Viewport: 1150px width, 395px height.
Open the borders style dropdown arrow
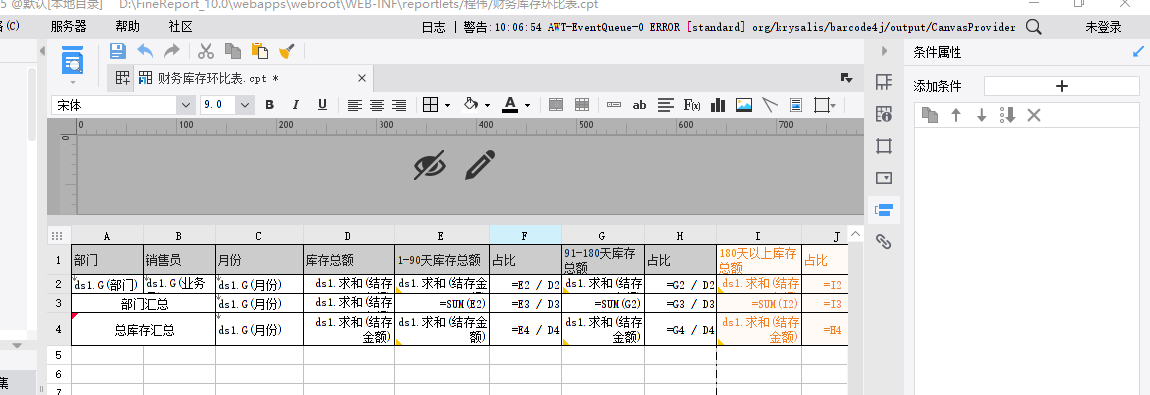447,106
